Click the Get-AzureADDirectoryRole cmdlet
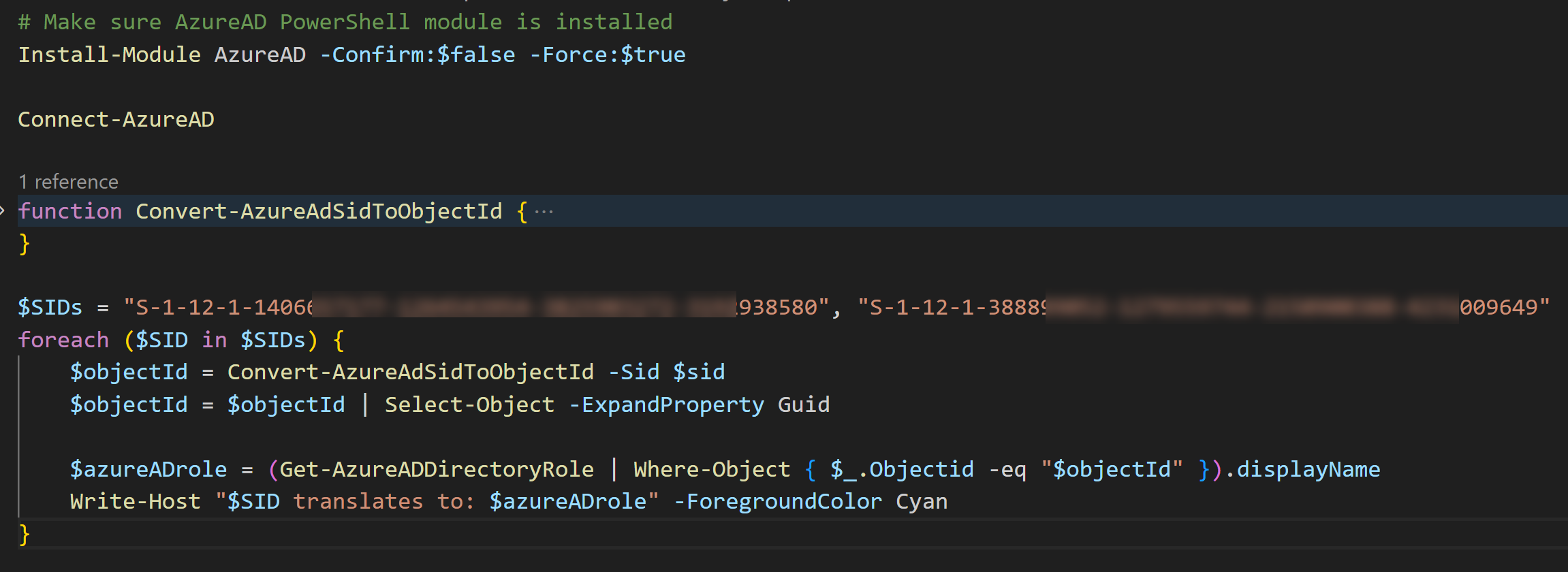The height and width of the screenshot is (572, 1568). coord(437,470)
